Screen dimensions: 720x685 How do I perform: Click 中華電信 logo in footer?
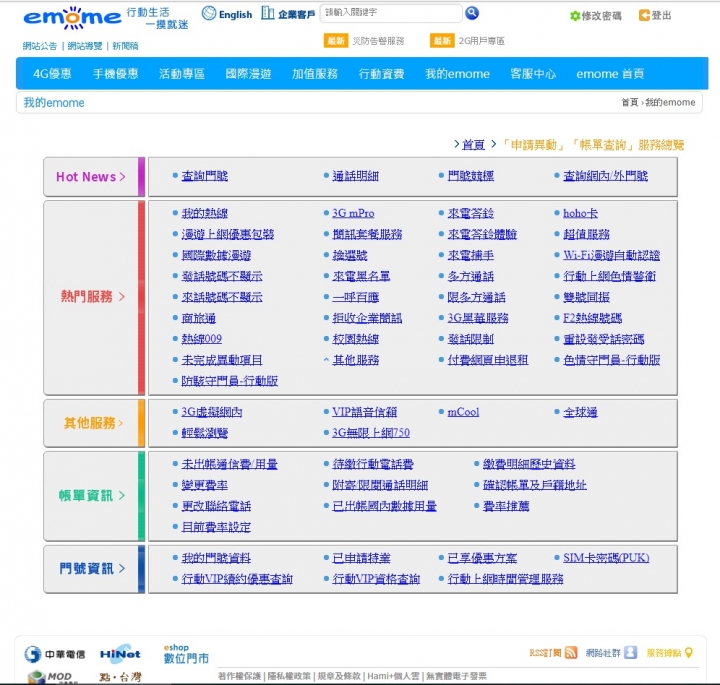point(55,654)
